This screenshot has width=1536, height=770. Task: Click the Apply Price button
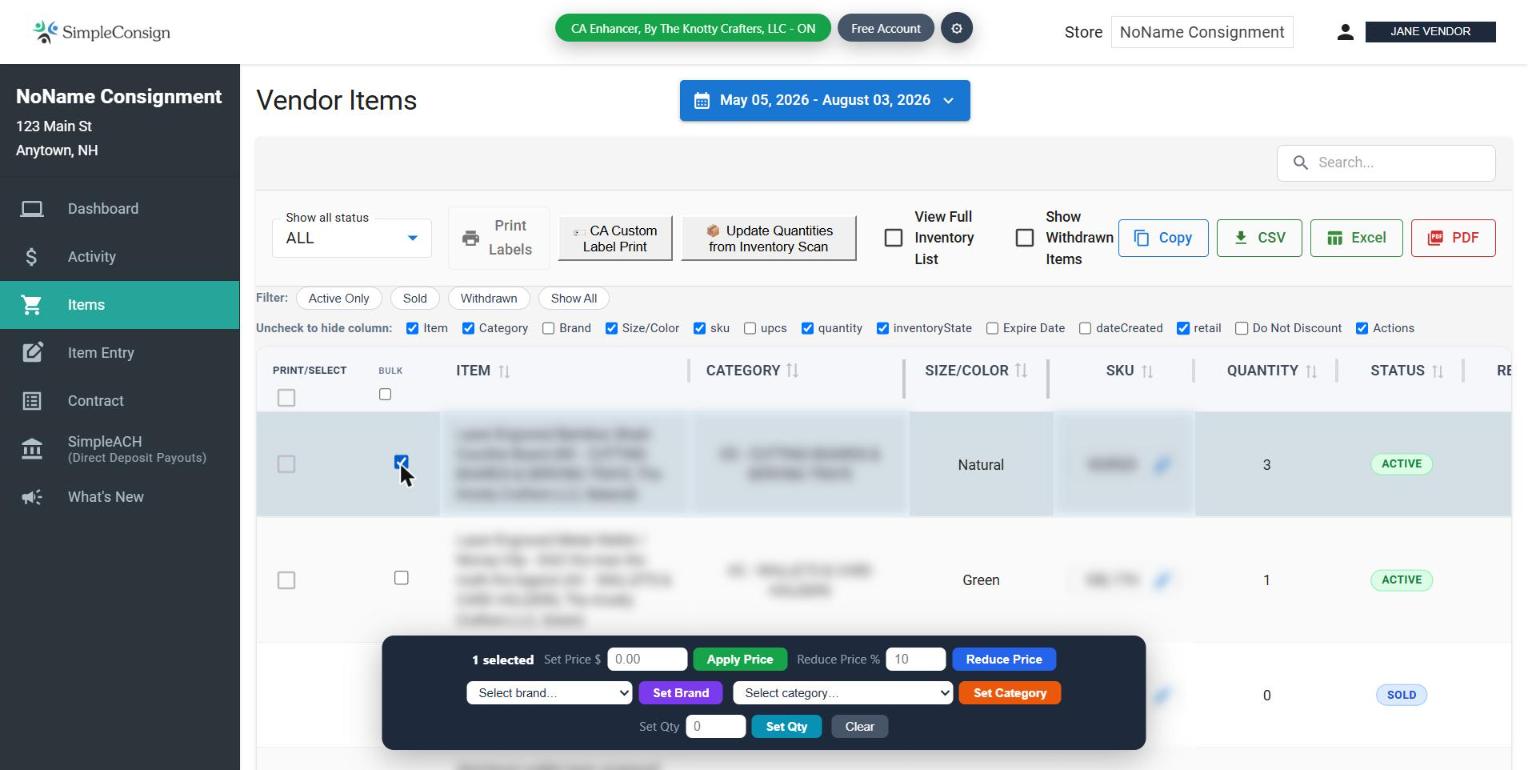740,659
